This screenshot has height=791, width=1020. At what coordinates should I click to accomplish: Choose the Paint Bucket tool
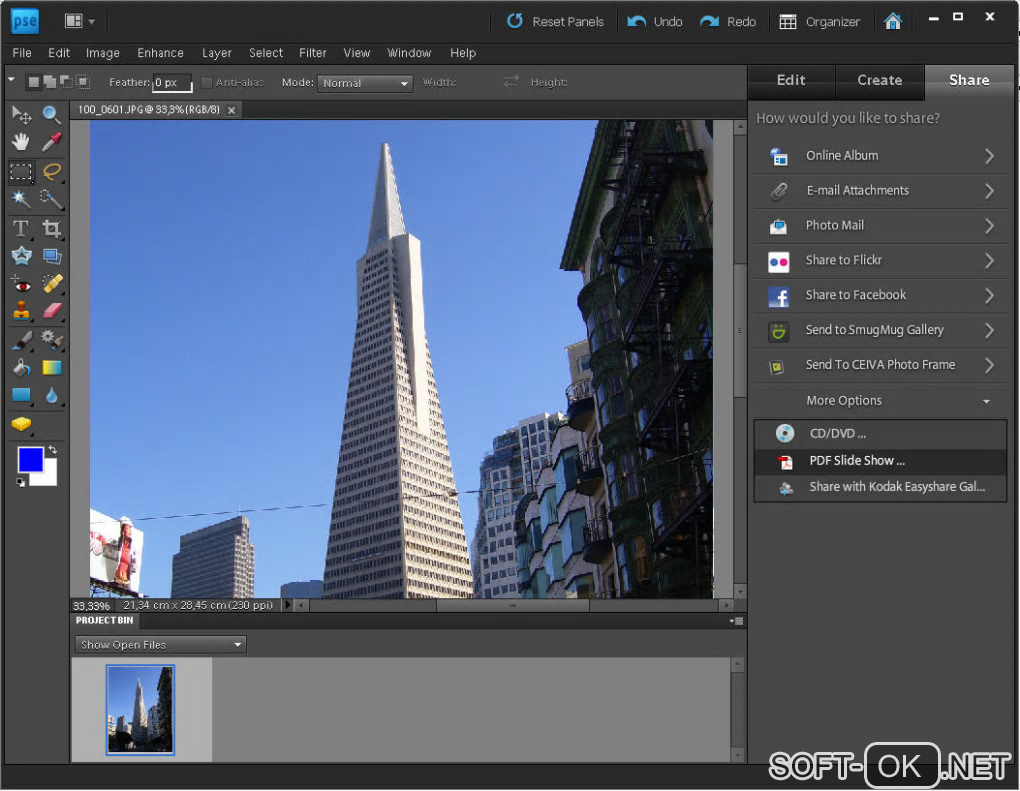point(21,367)
